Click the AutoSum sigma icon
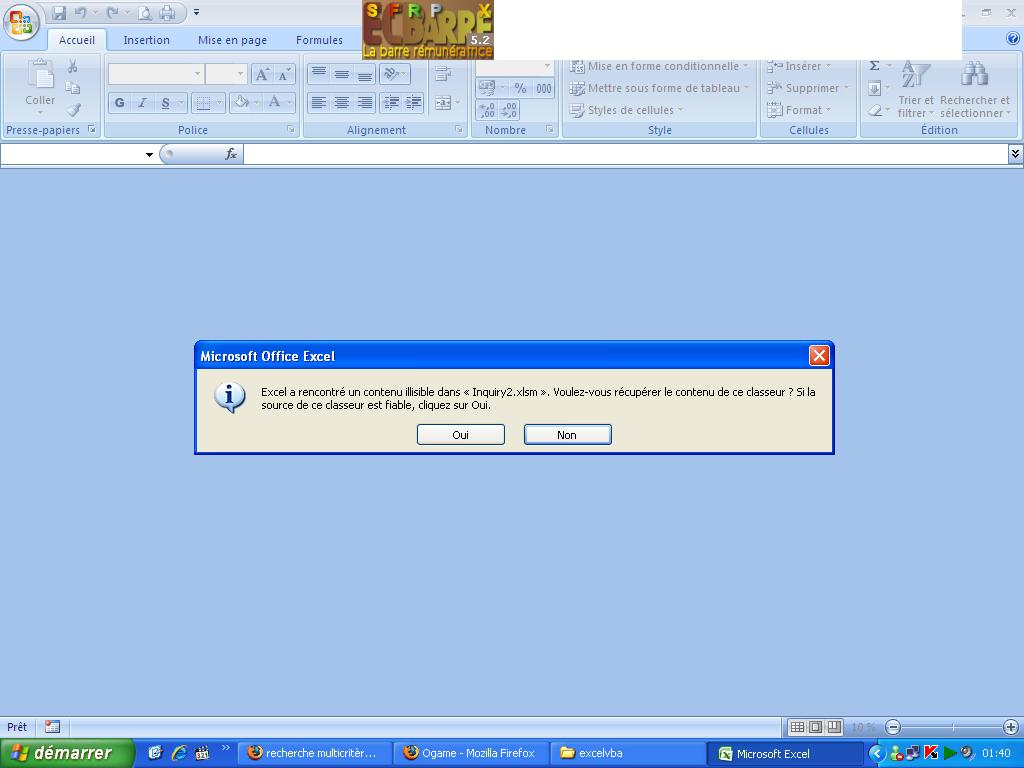 point(874,66)
